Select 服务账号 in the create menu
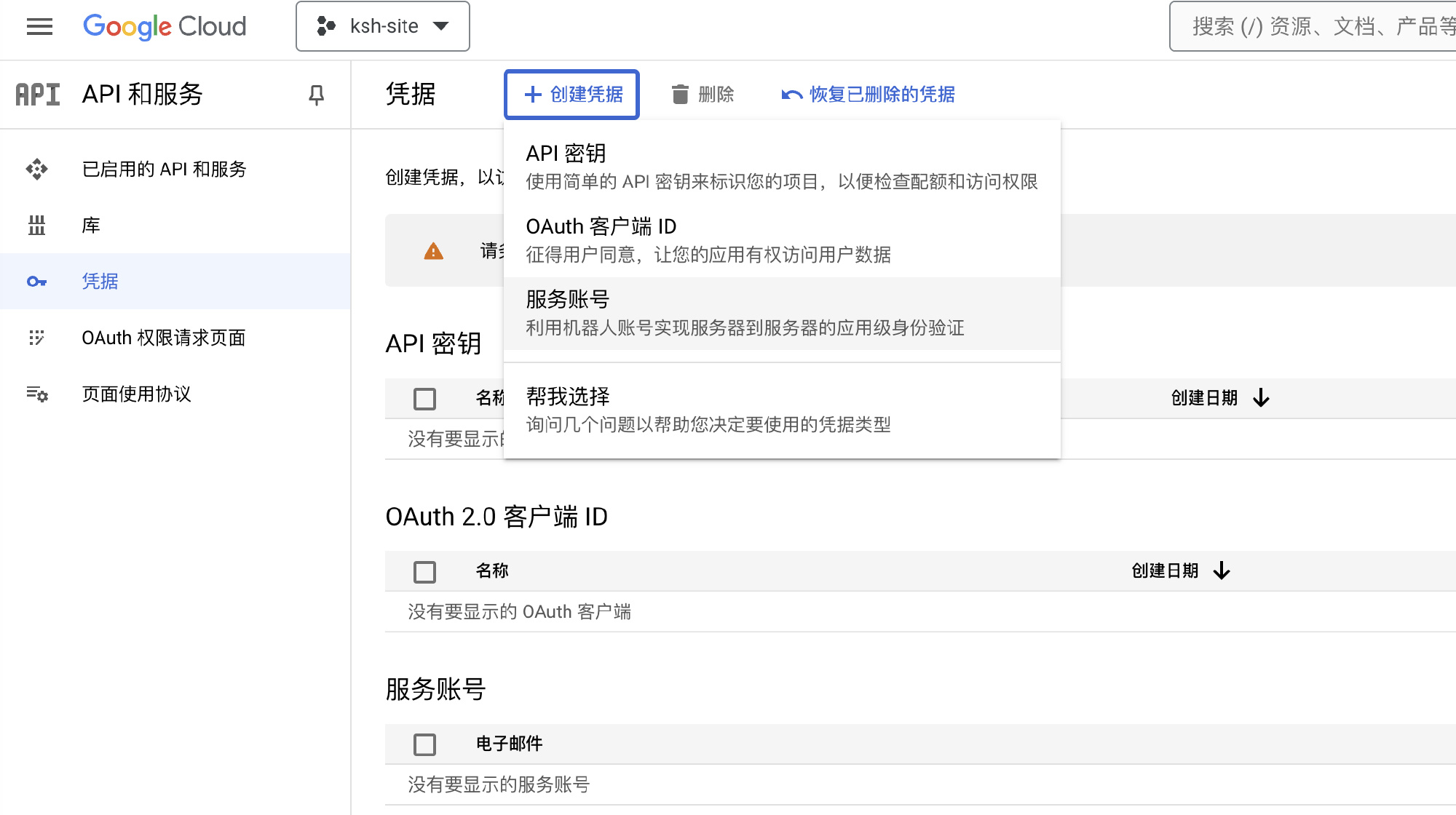 point(782,314)
